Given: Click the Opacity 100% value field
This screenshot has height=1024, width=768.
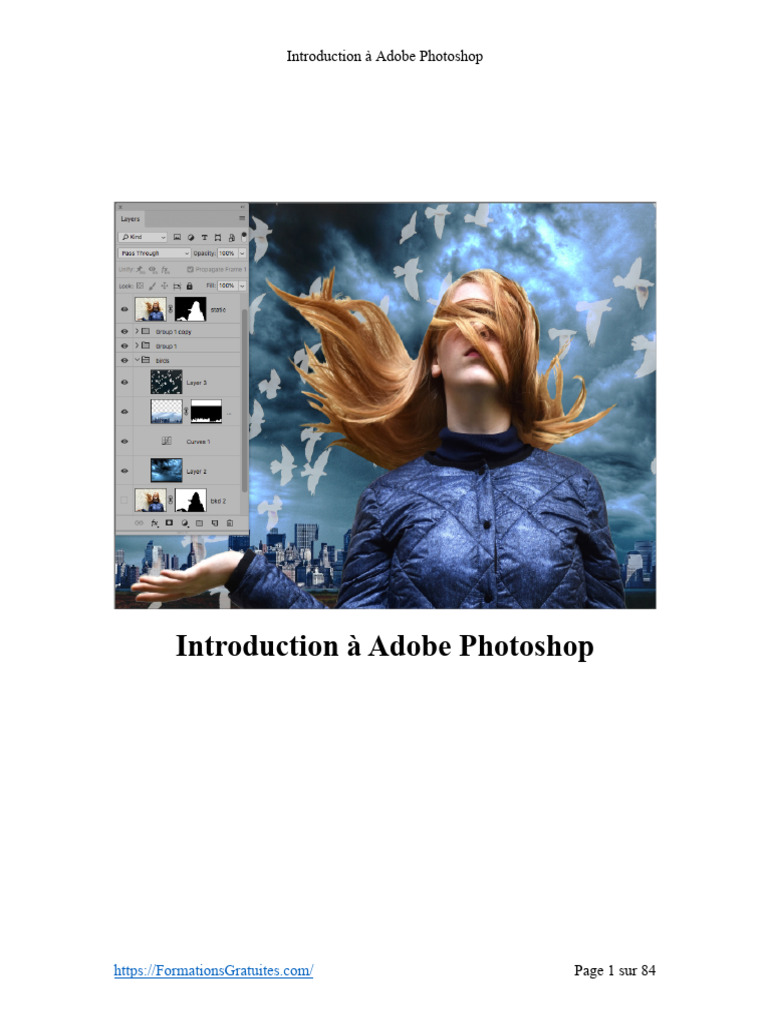Looking at the screenshot, I should pyautogui.click(x=227, y=253).
